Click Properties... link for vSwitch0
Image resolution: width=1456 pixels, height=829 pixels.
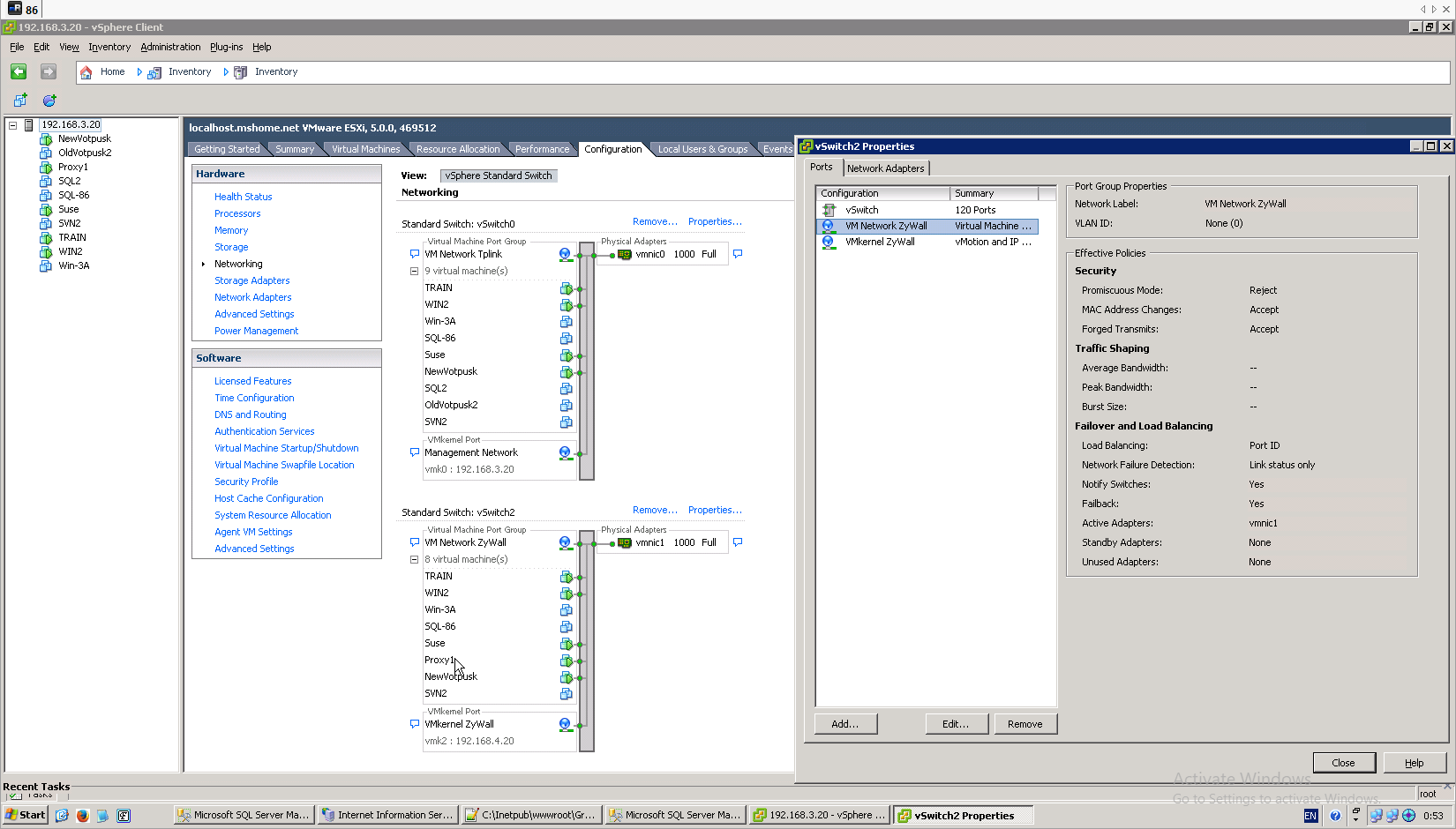715,221
